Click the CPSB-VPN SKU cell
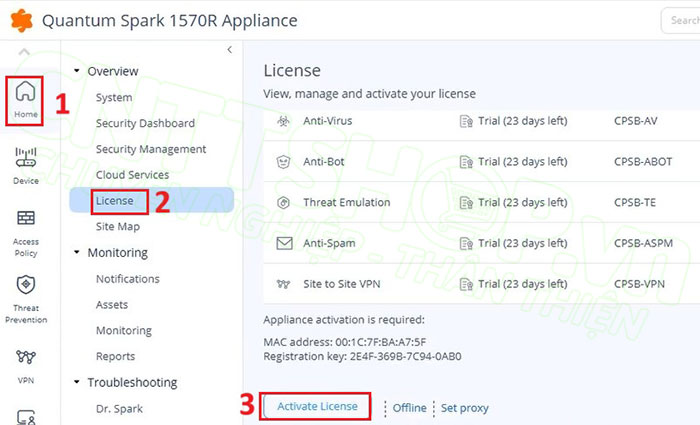The width and height of the screenshot is (700, 425). point(639,284)
